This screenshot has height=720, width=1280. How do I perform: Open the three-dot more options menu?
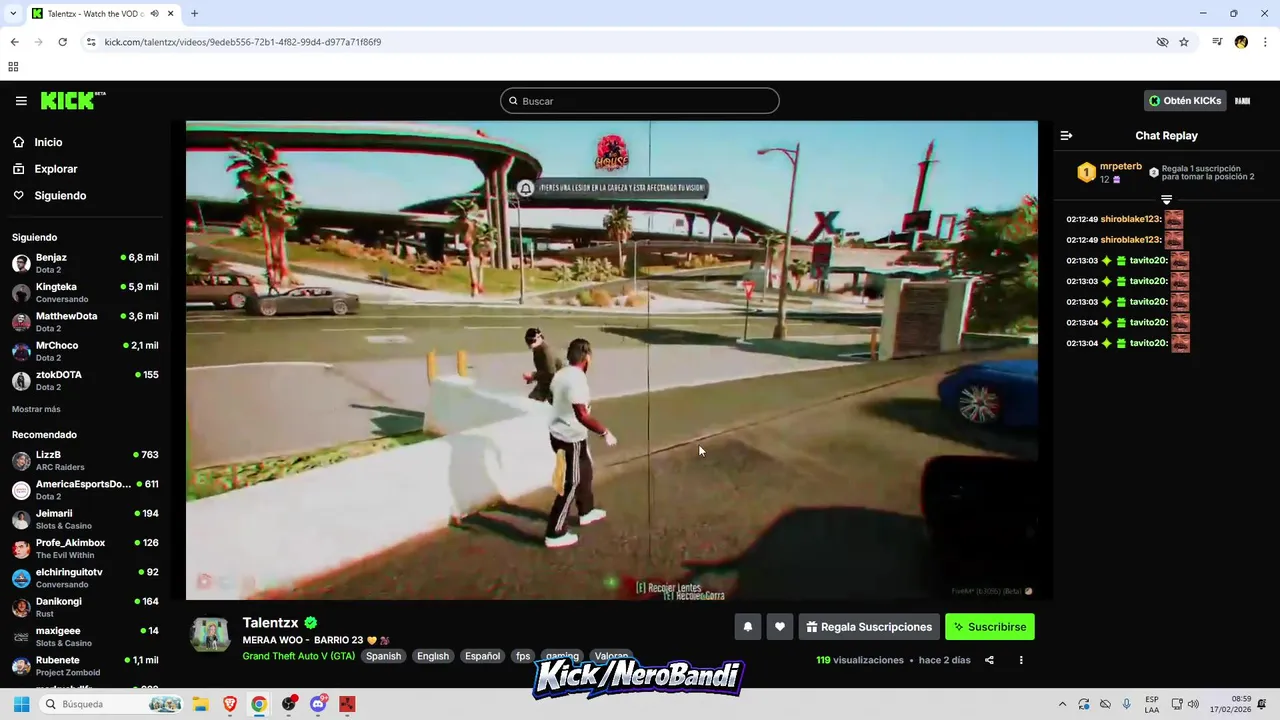point(1021,660)
